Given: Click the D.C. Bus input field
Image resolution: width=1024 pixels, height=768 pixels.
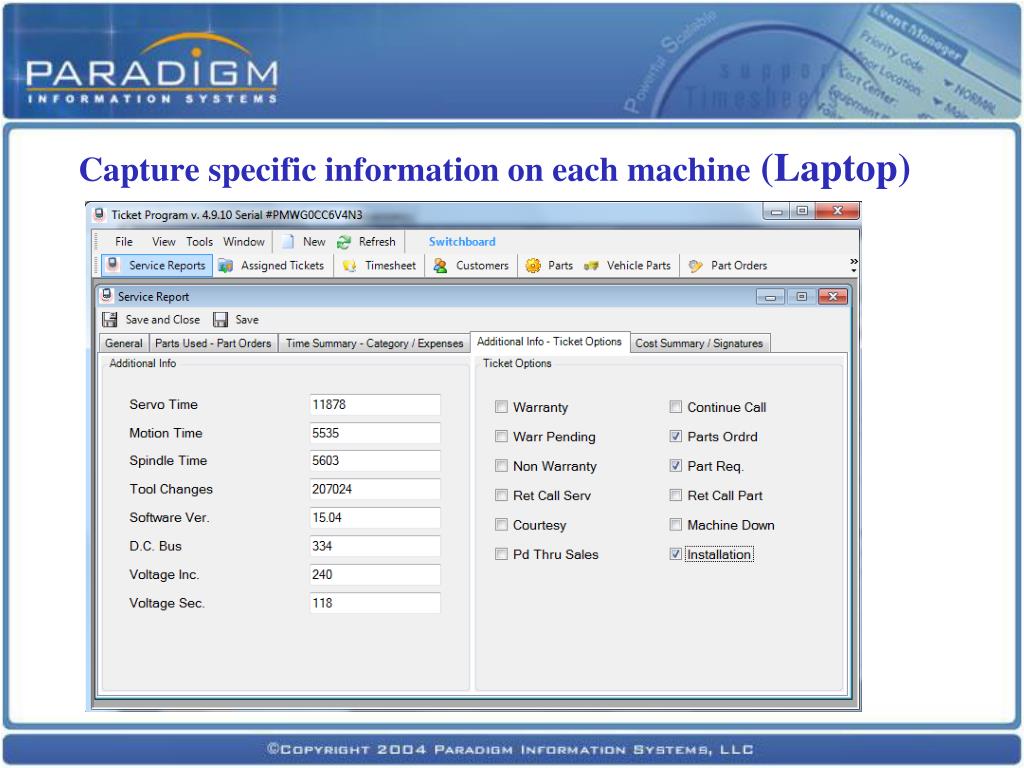Looking at the screenshot, I should tap(375, 546).
